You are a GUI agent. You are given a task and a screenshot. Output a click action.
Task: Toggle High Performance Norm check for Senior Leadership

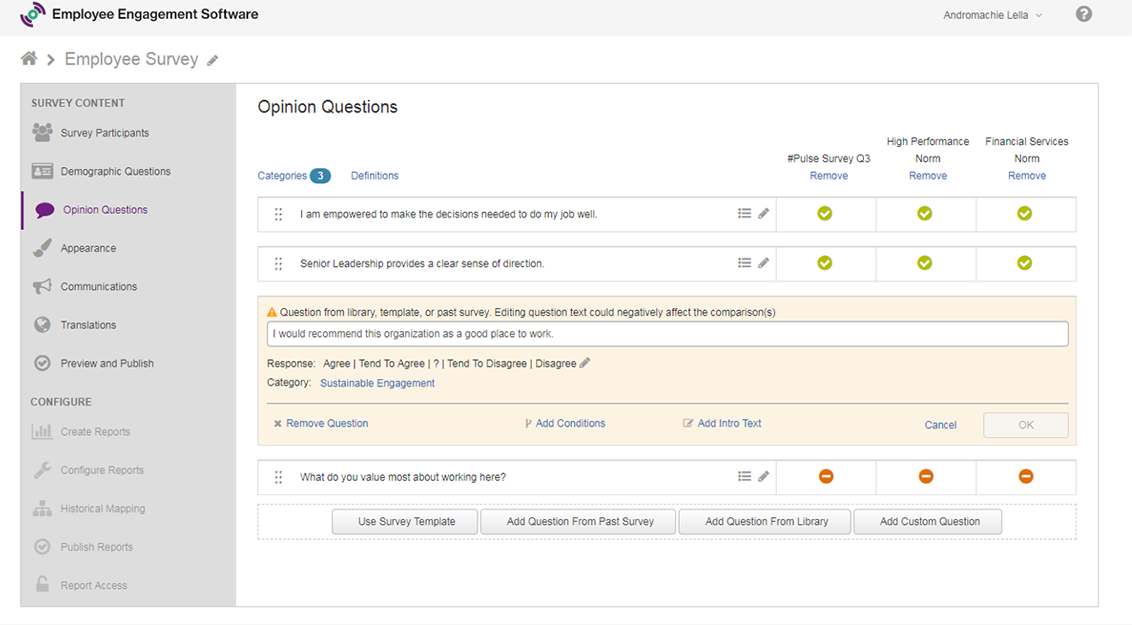925,263
